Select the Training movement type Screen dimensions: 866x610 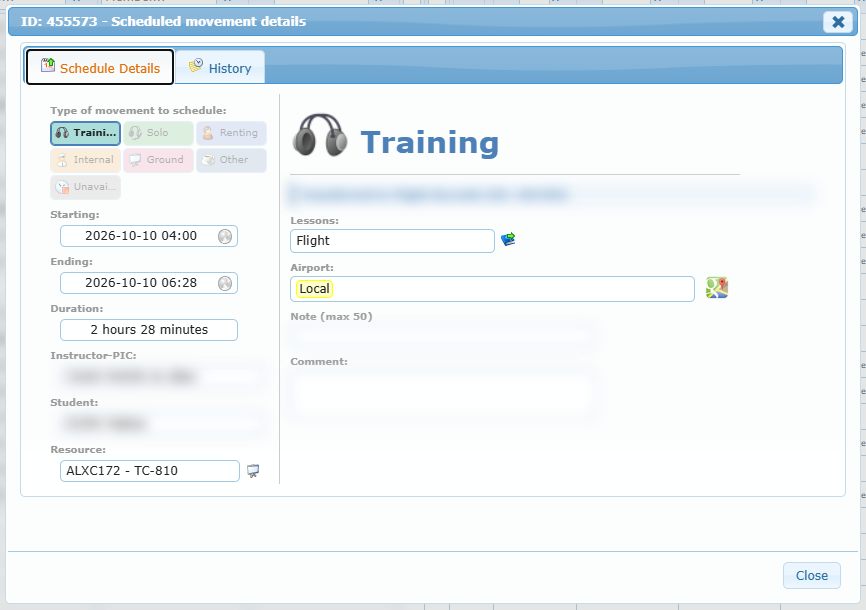tap(86, 133)
